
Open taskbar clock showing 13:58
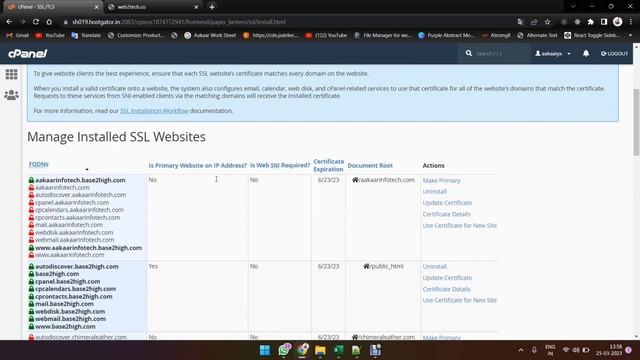[x=609, y=350]
